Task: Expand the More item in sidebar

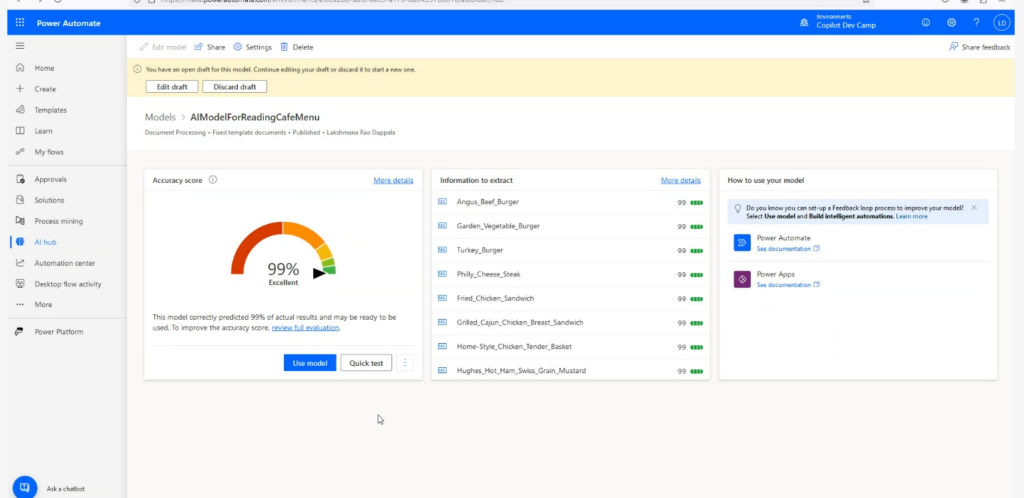Action: (43, 304)
